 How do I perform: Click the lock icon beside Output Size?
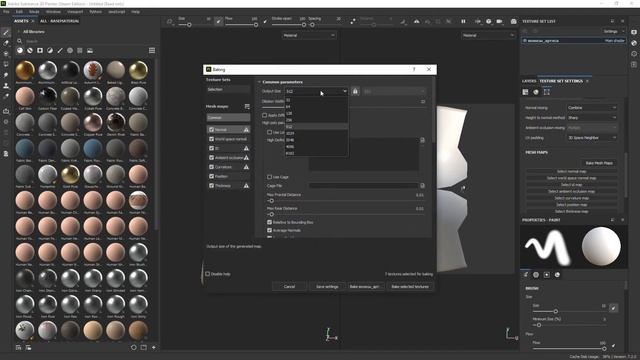(x=355, y=91)
